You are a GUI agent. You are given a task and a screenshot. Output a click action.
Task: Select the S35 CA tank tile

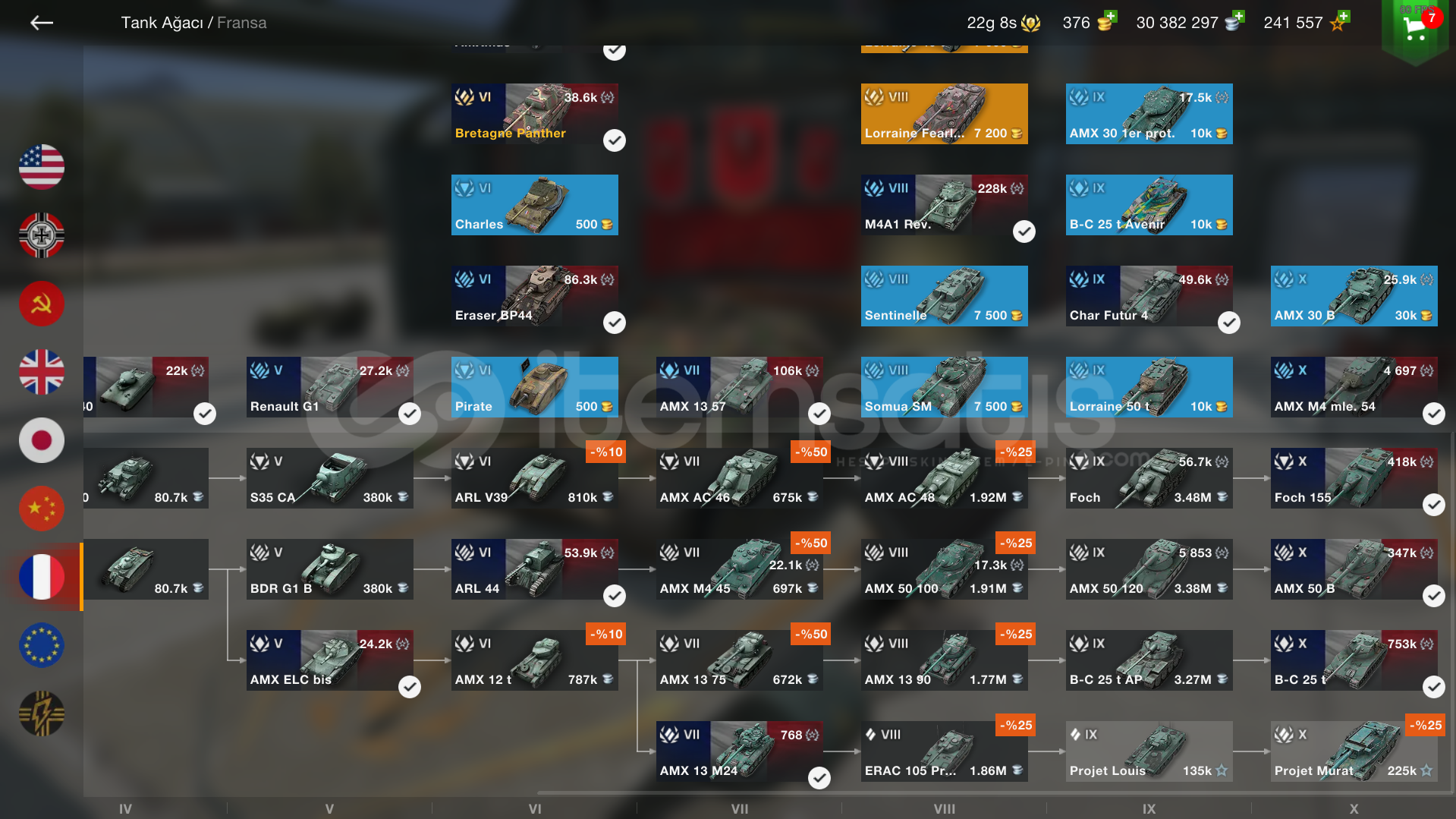pyautogui.click(x=330, y=478)
